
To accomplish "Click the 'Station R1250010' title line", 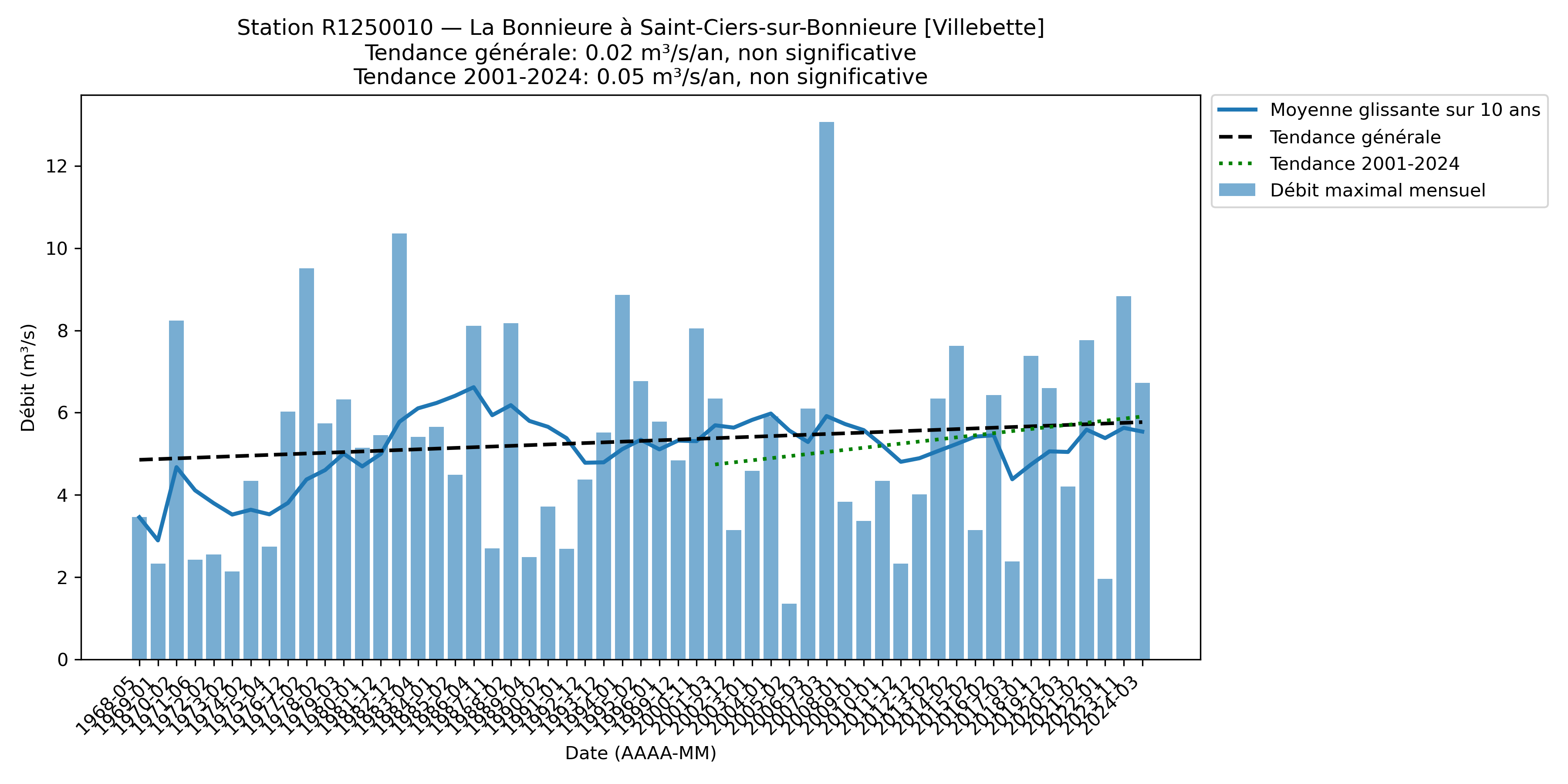I will (640, 27).
